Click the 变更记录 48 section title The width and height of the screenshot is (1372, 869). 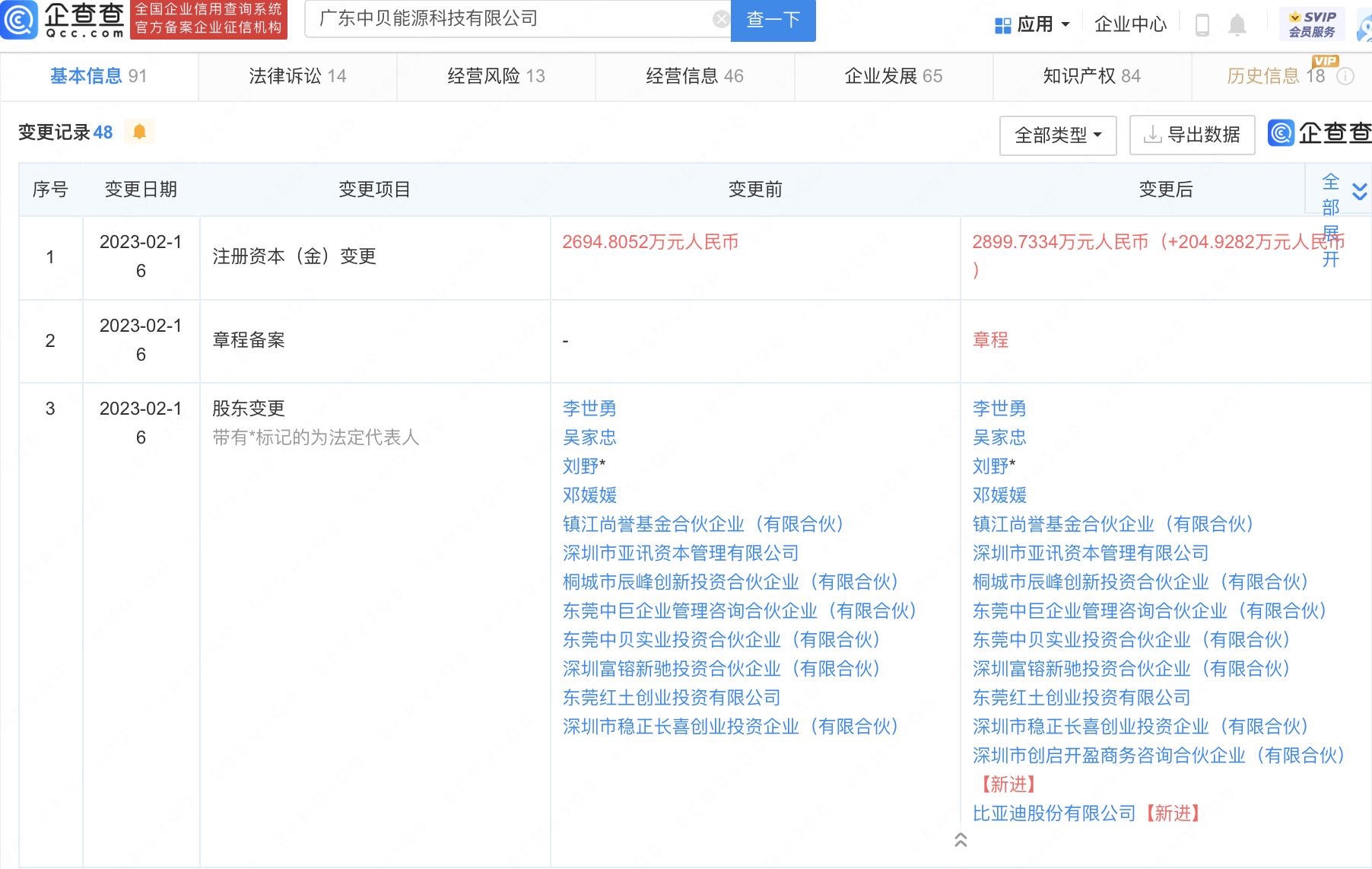[65, 132]
